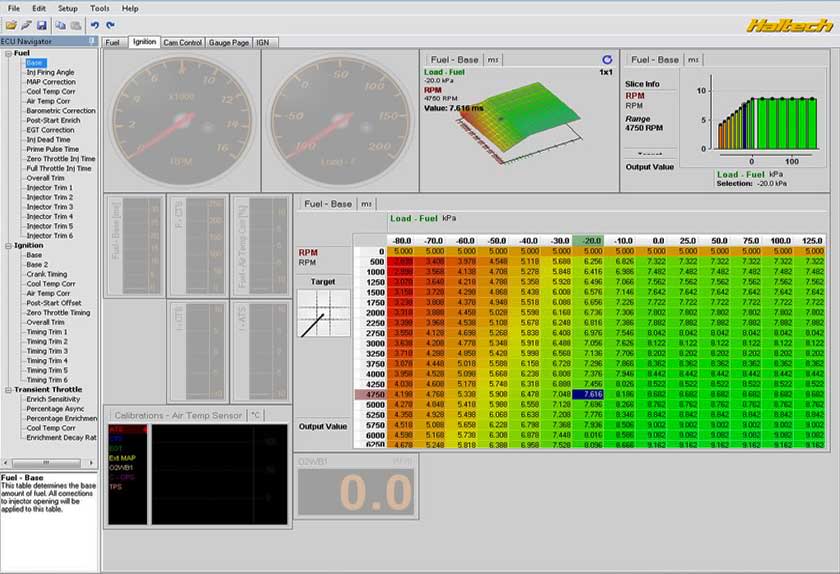Click the edit pencil icon in toolbar
Image resolution: width=840 pixels, height=574 pixels.
point(27,24)
